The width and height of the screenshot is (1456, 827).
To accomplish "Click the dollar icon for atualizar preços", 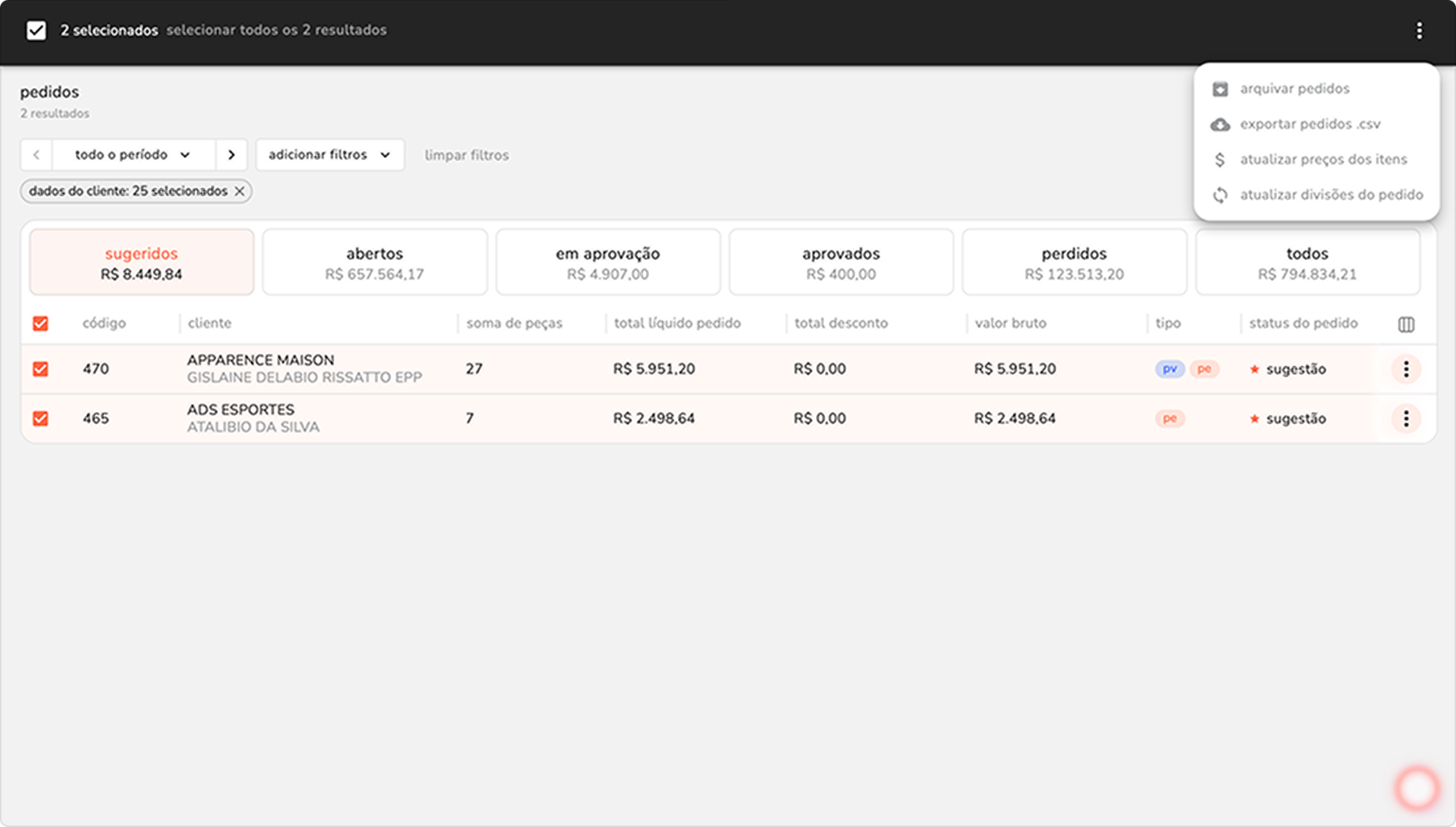I will coord(1220,160).
